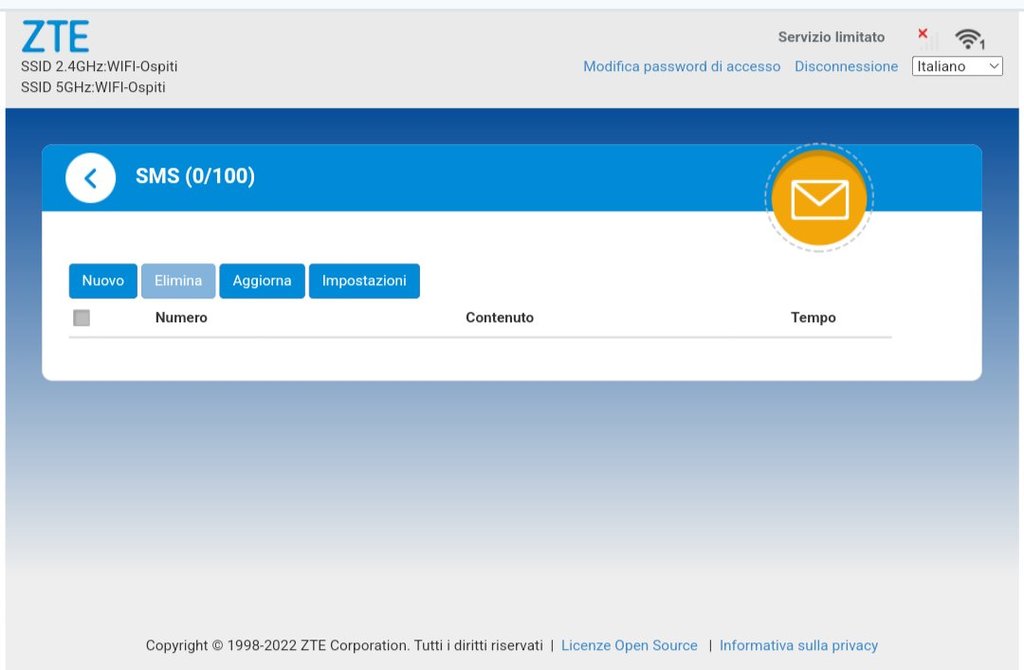Open the Italiano language dropdown
Viewport: 1024px width, 670px height.
957,66
